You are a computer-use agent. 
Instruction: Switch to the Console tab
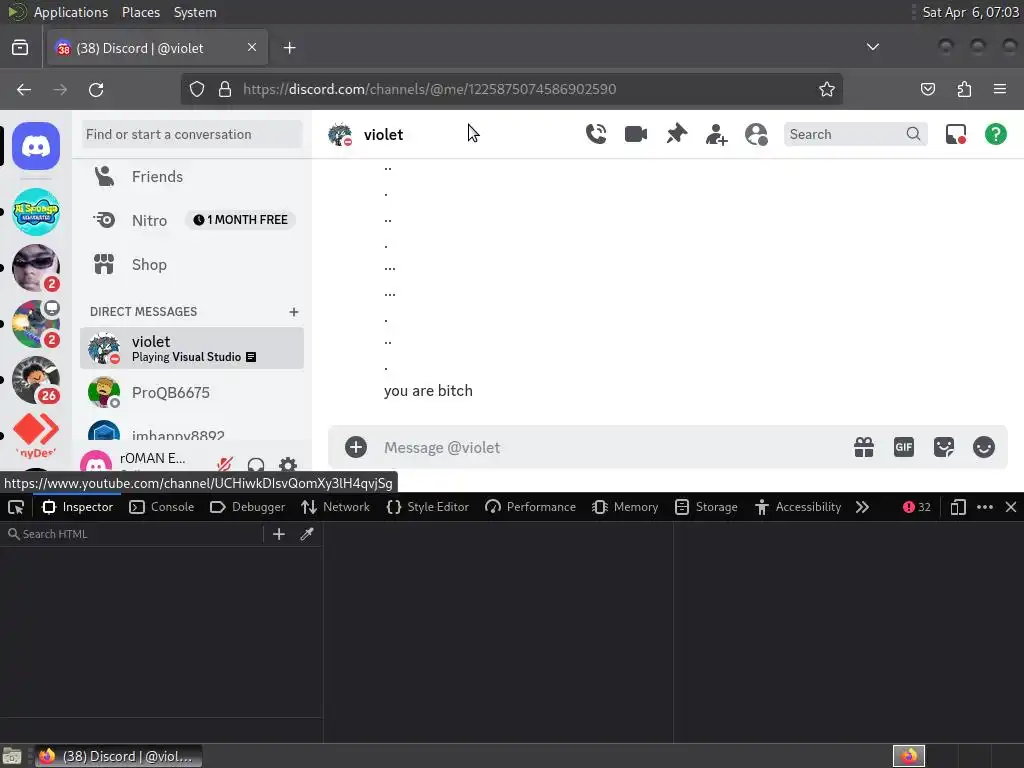[162, 507]
